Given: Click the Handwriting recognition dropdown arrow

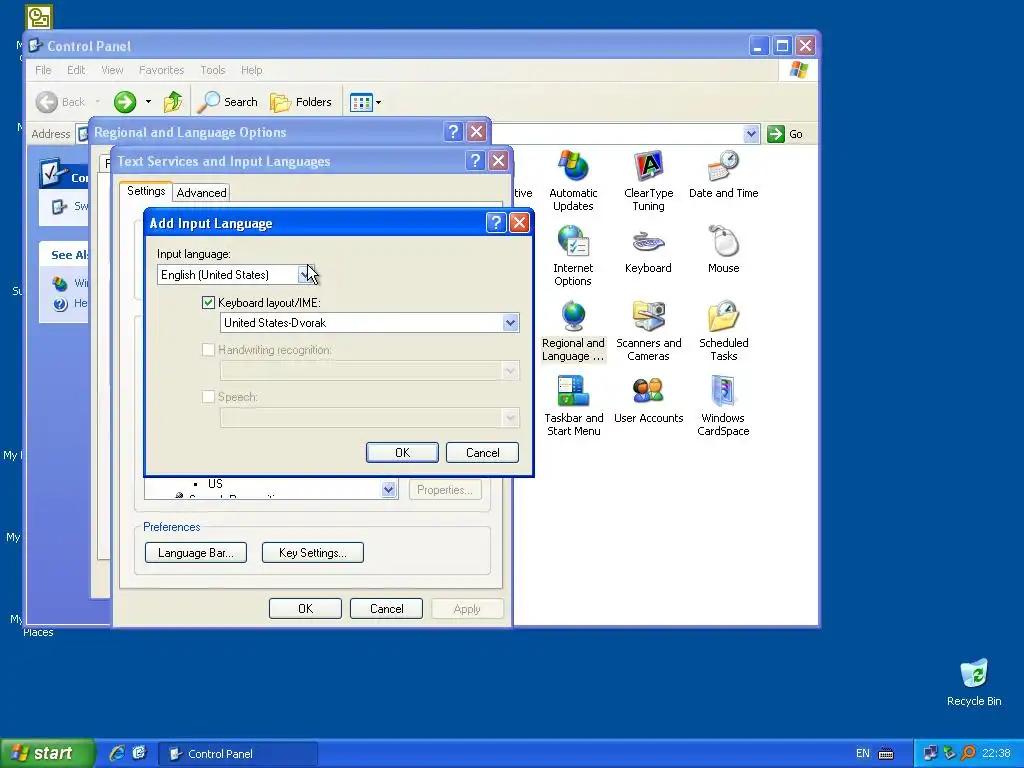Looking at the screenshot, I should pos(510,371).
